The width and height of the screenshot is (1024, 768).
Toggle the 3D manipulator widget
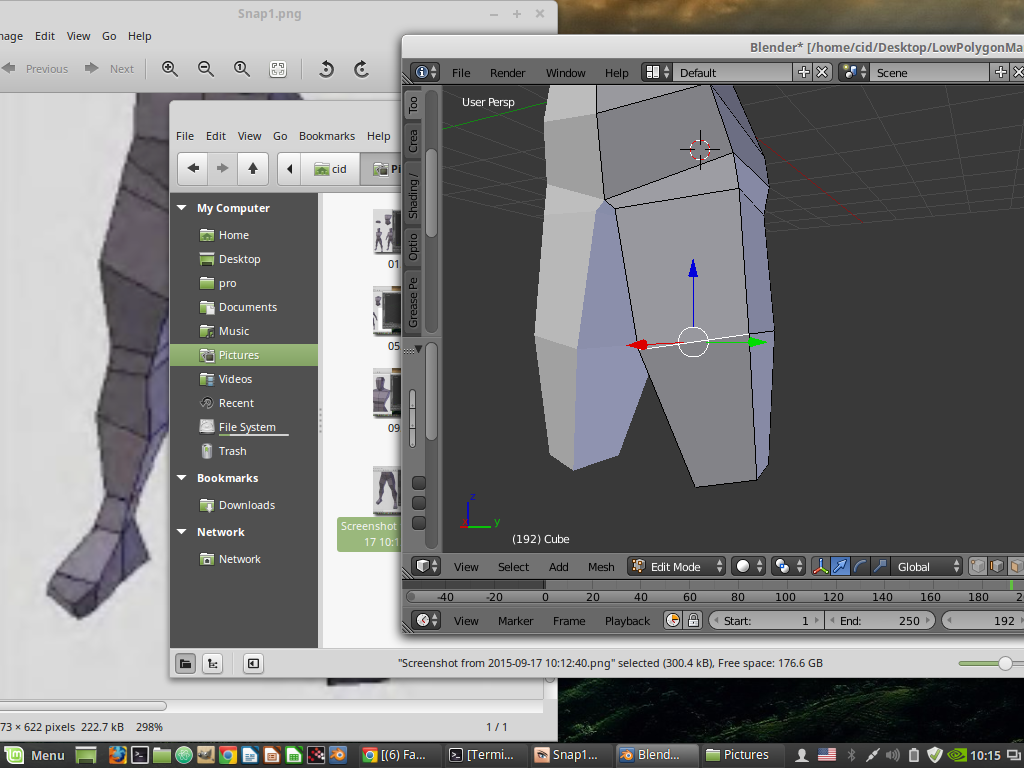(x=820, y=566)
